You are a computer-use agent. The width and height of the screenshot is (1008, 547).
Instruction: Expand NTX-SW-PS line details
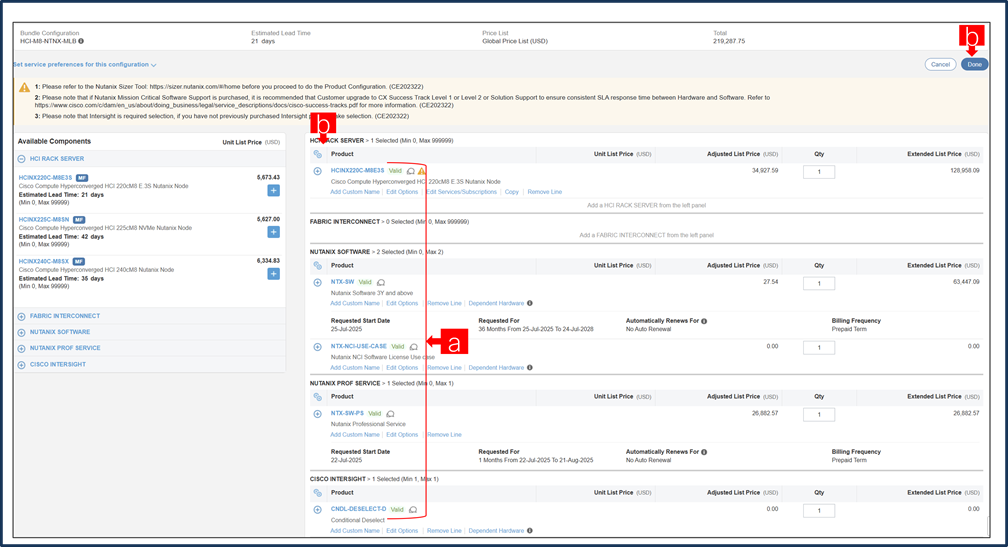tap(318, 413)
